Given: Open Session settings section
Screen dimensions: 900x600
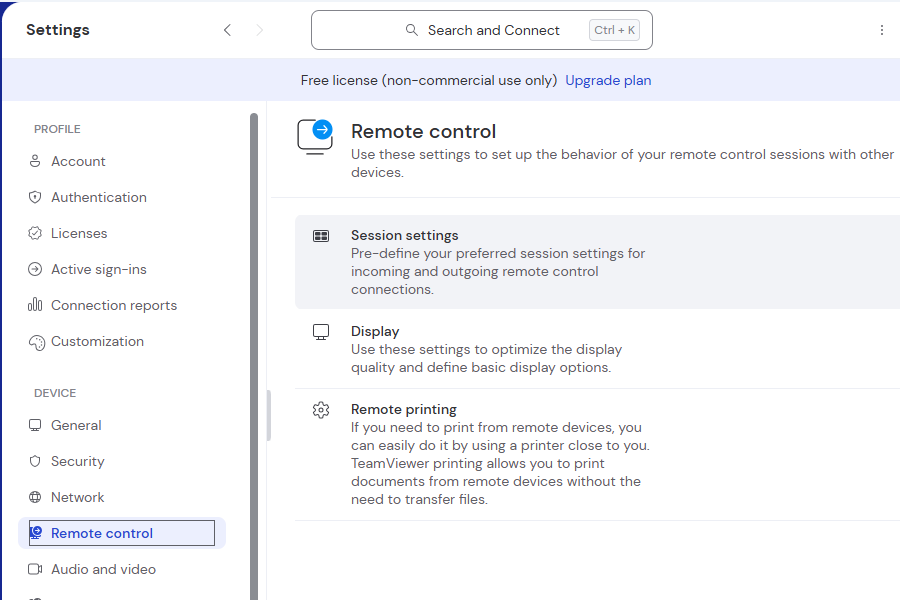Looking at the screenshot, I should 404,236.
